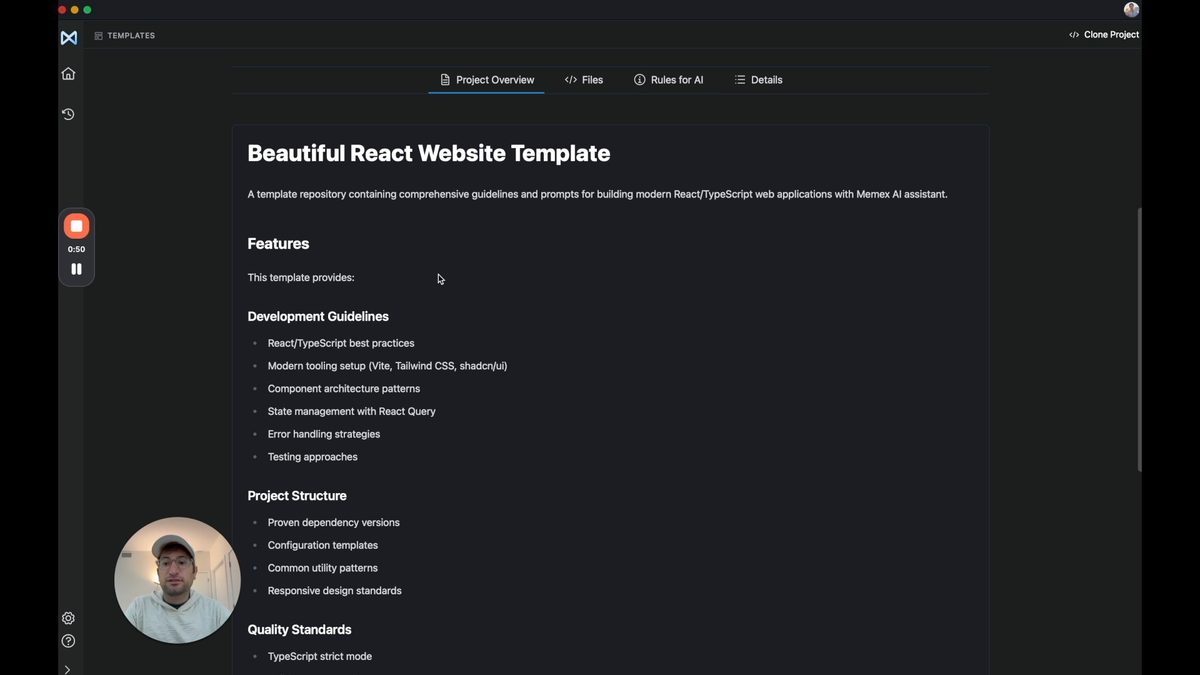Open the Help question mark icon
1200x675 pixels.
pyautogui.click(x=68, y=641)
